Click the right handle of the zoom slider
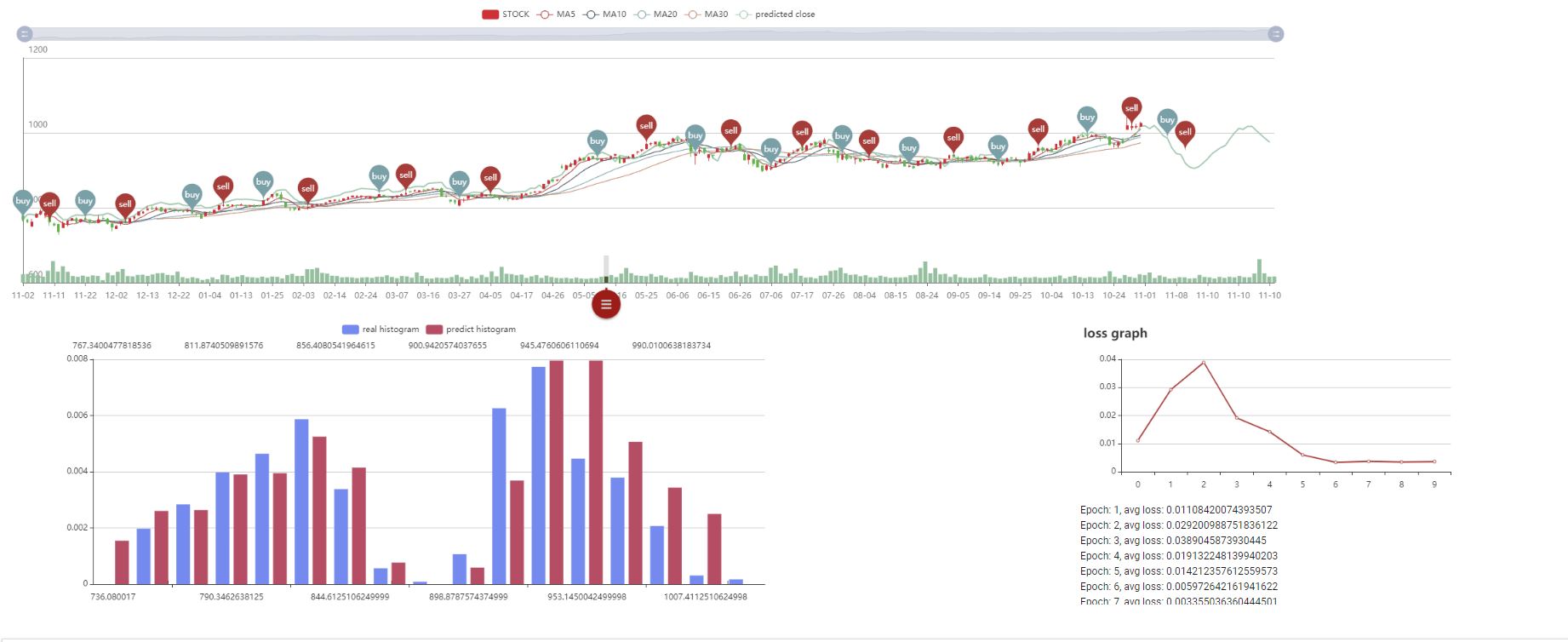The width and height of the screenshot is (1568, 642). click(x=1275, y=34)
